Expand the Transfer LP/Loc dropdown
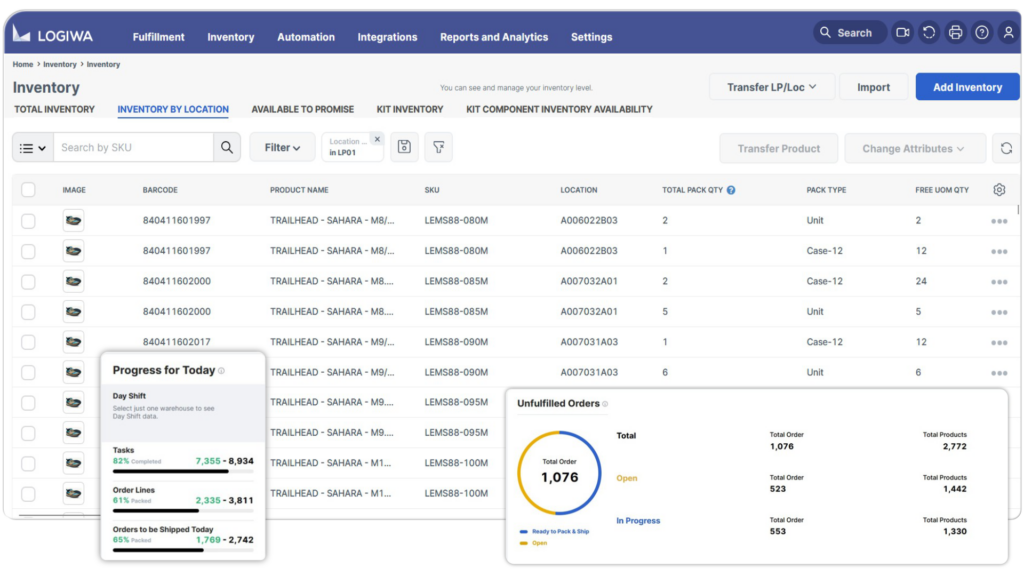The image size is (1024, 576). pos(772,87)
